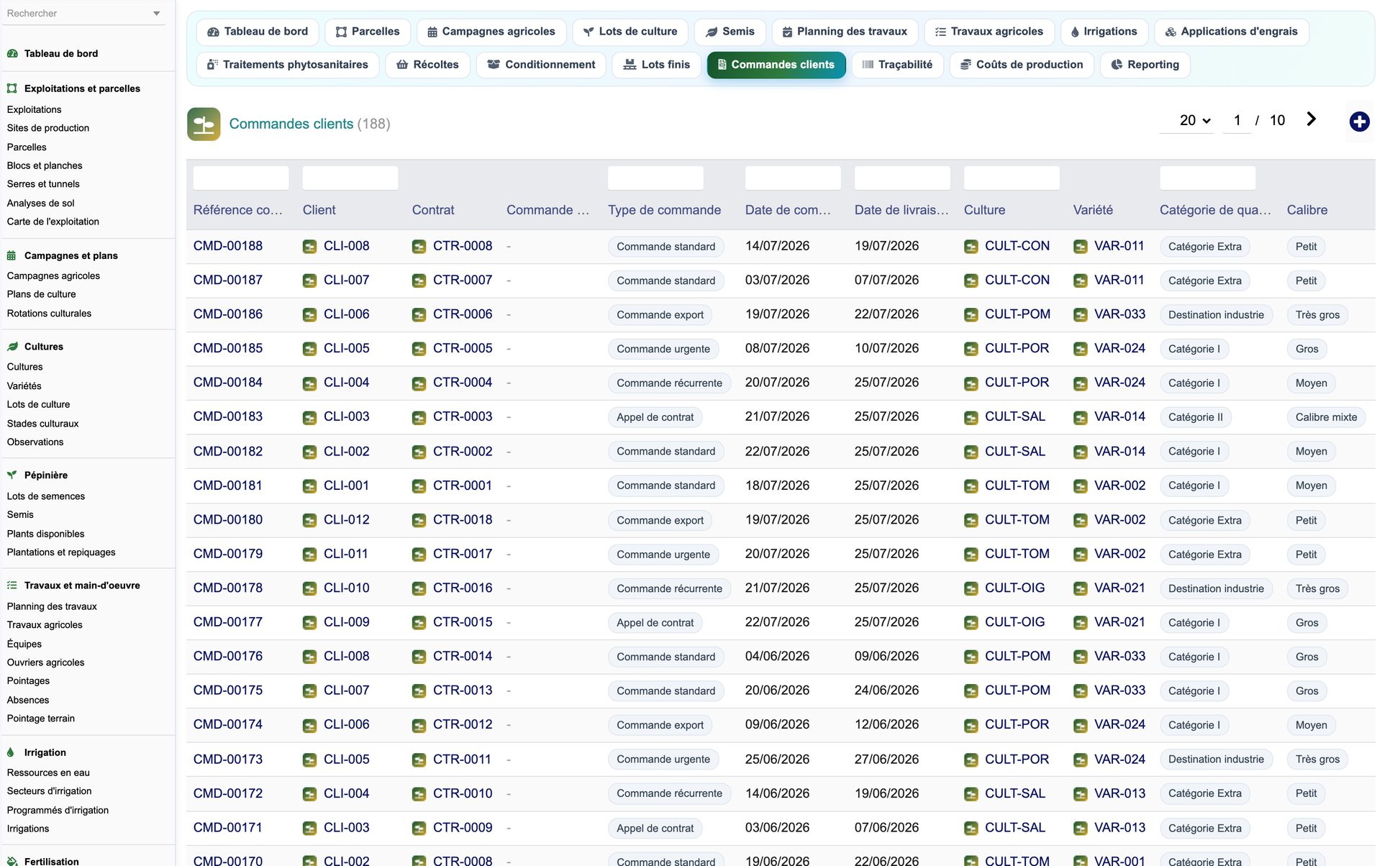This screenshot has width=1400, height=866.
Task: Click the Pépinière seedling icon in sidebar
Action: pyautogui.click(x=12, y=475)
